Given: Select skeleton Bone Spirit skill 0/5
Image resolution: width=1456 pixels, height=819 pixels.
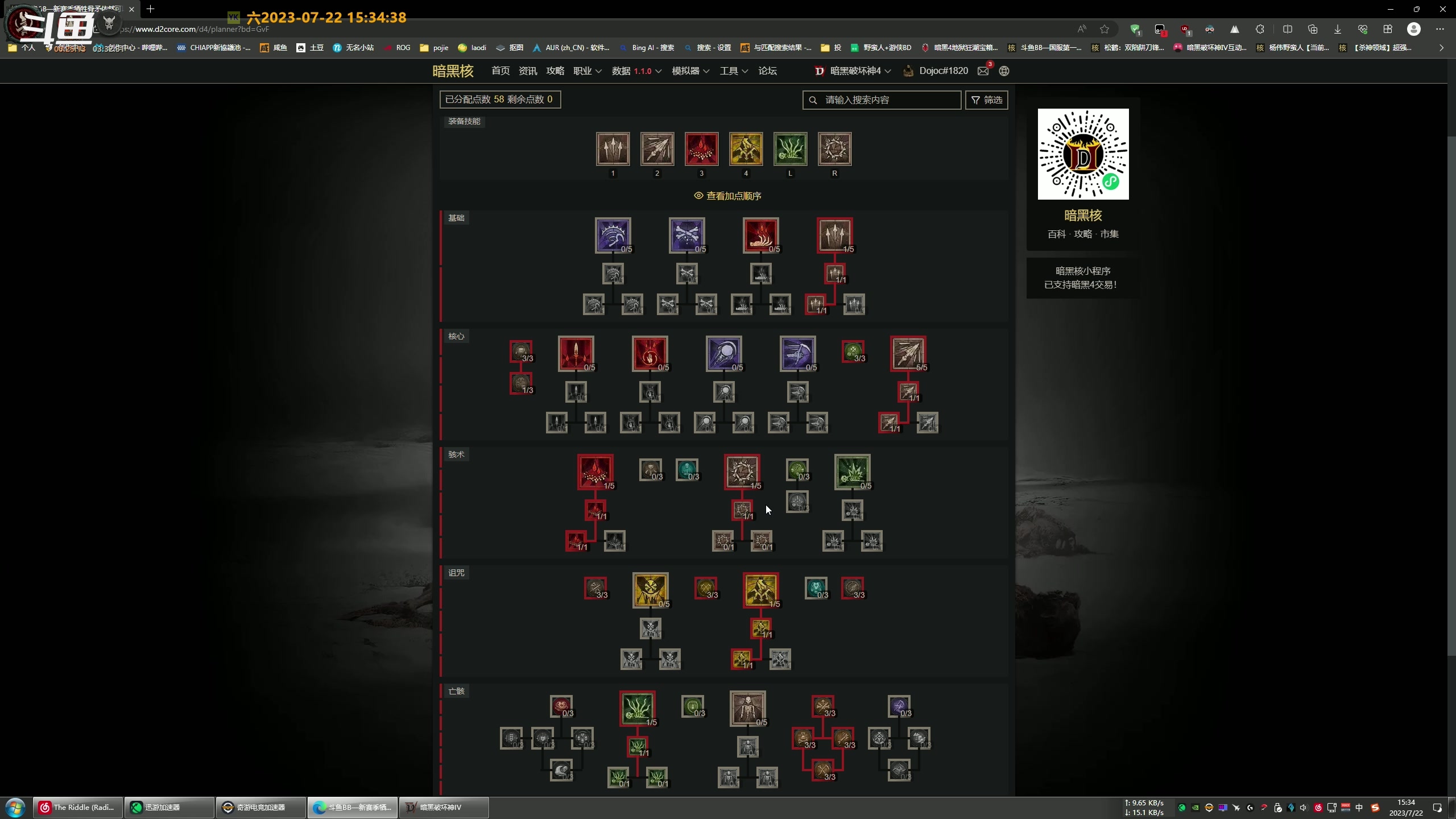Looking at the screenshot, I should pyautogui.click(x=748, y=708).
